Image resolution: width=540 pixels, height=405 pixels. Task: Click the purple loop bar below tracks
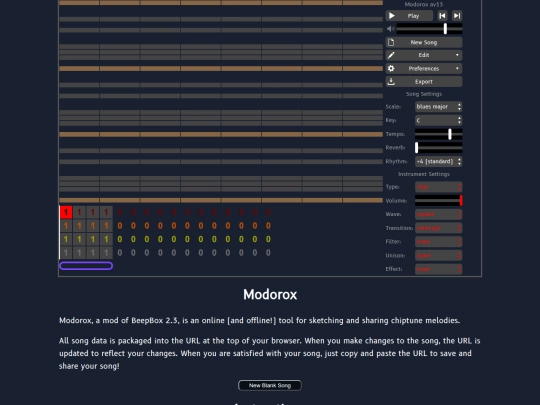86,266
